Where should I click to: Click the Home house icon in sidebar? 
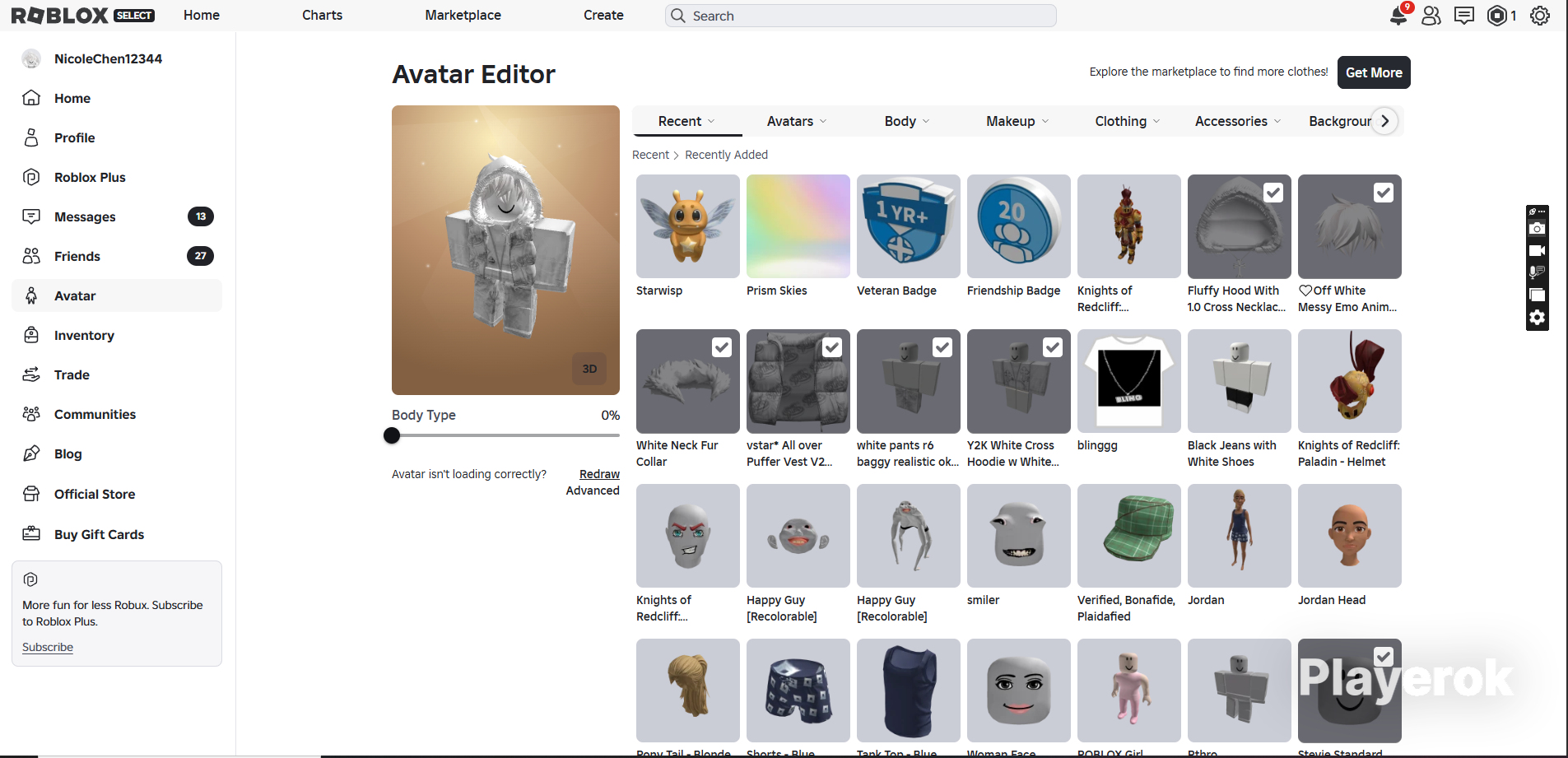(x=31, y=98)
